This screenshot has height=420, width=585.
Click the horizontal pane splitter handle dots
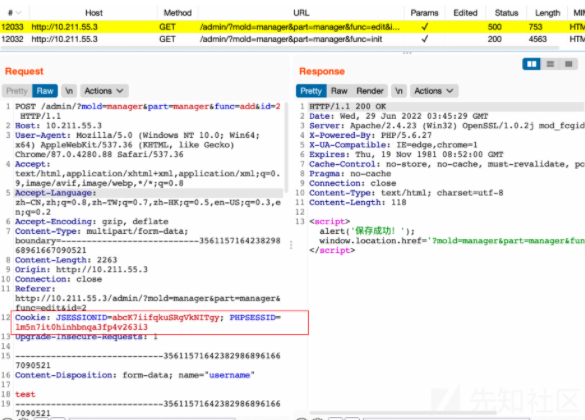[407, 53]
